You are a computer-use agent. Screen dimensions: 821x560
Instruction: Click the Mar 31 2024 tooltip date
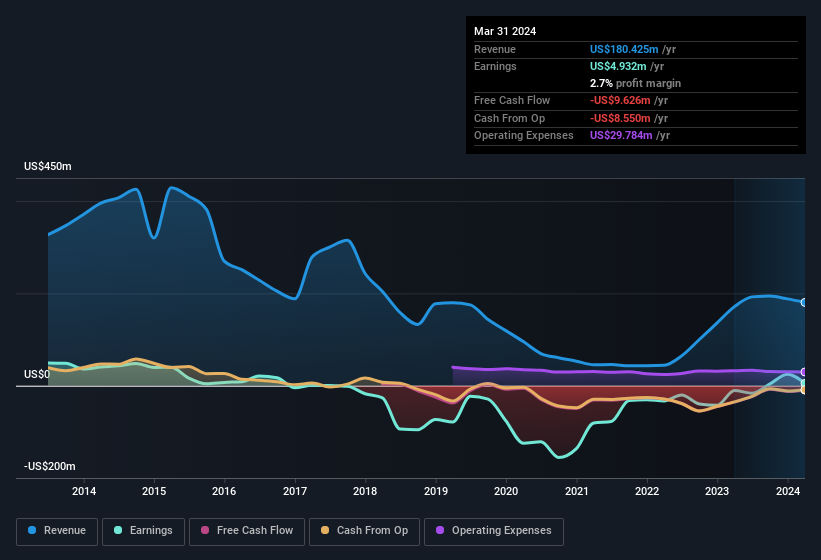coord(505,31)
